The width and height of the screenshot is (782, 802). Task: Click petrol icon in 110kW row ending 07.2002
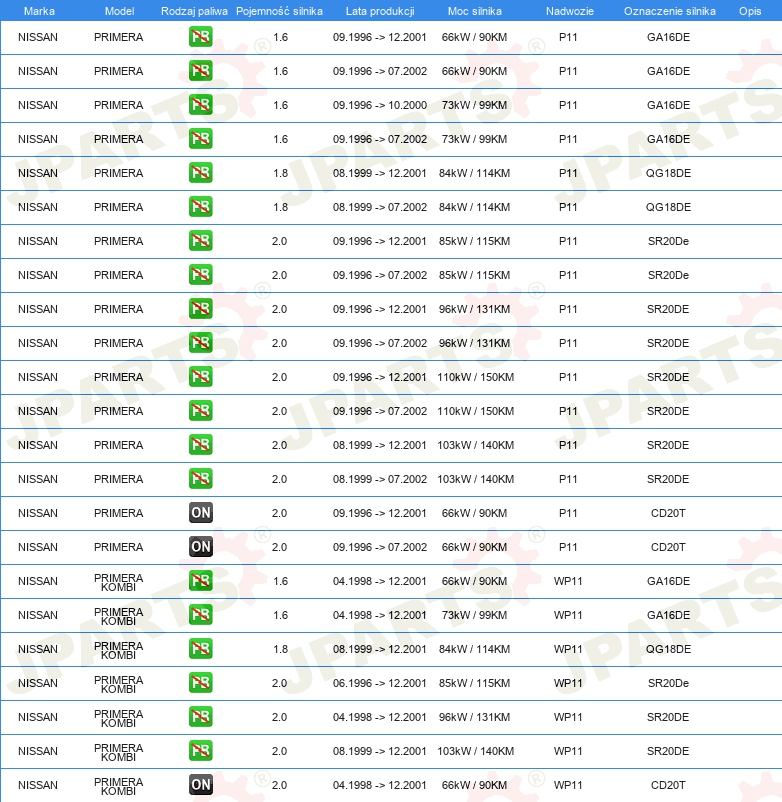coord(200,411)
